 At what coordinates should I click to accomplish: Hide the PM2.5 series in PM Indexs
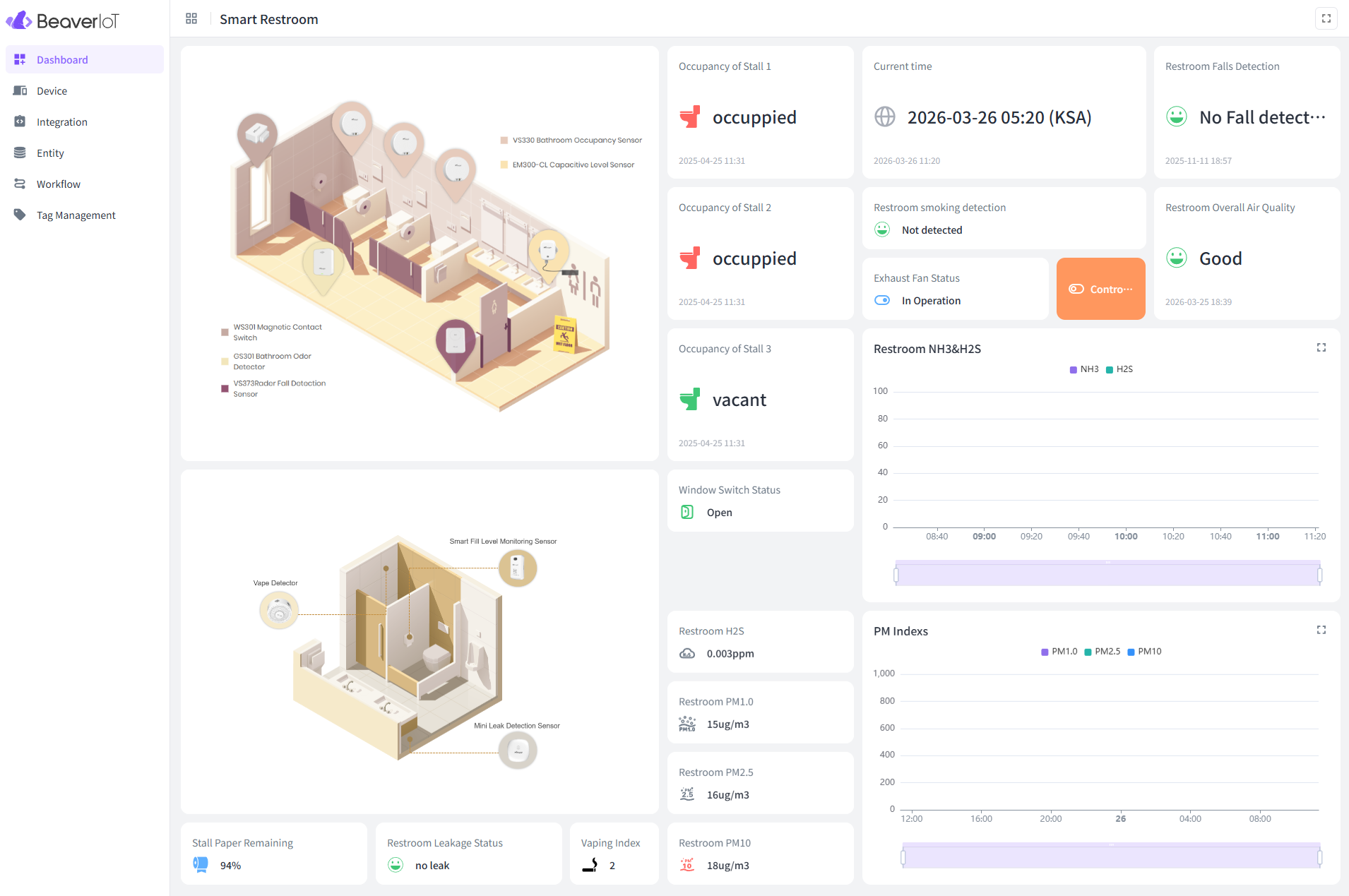click(x=1102, y=652)
